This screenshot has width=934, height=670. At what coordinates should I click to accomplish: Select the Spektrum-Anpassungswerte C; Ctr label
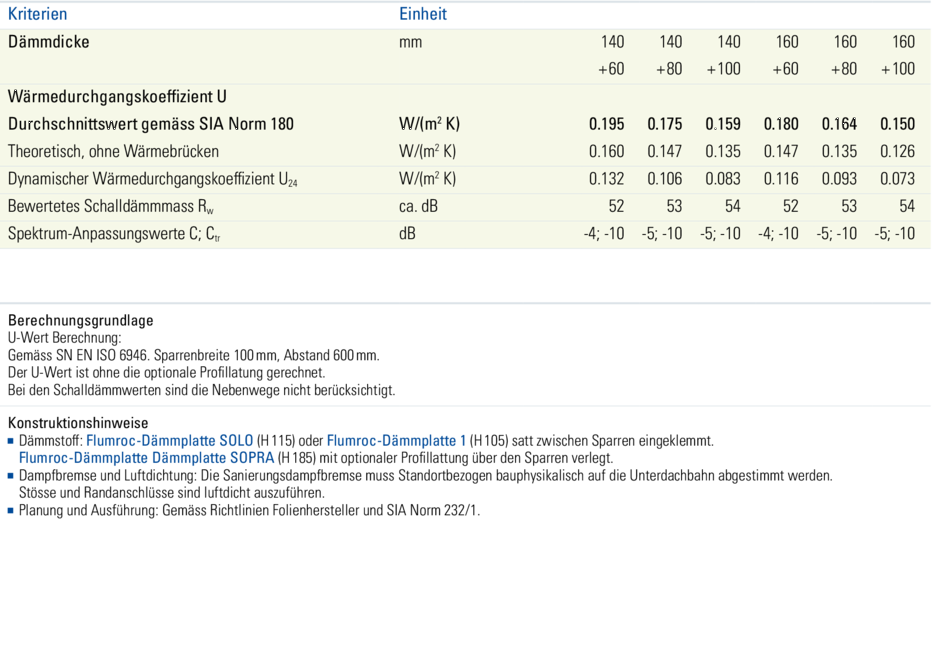tap(114, 234)
